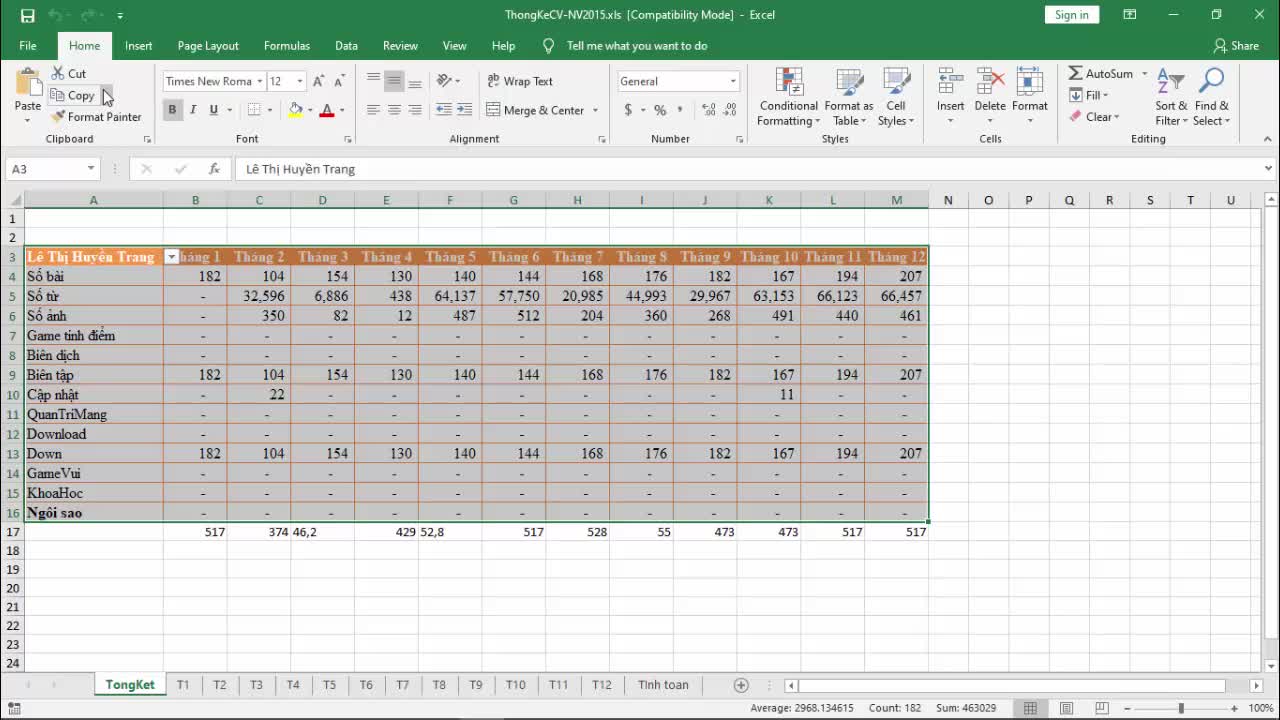1280x720 pixels.
Task: Click Tell me what you want to do
Action: point(637,46)
